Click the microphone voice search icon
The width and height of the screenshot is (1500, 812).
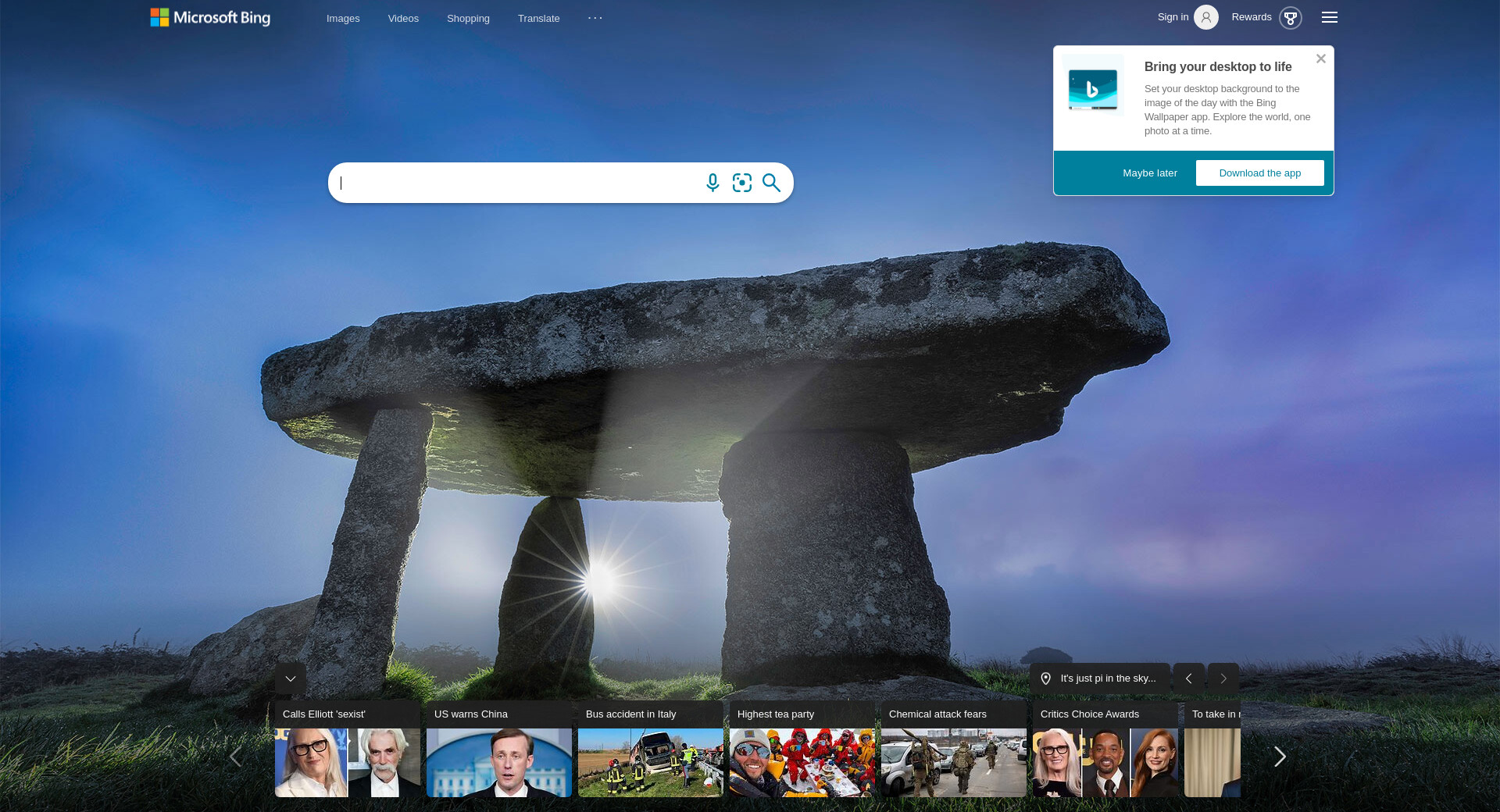point(712,183)
